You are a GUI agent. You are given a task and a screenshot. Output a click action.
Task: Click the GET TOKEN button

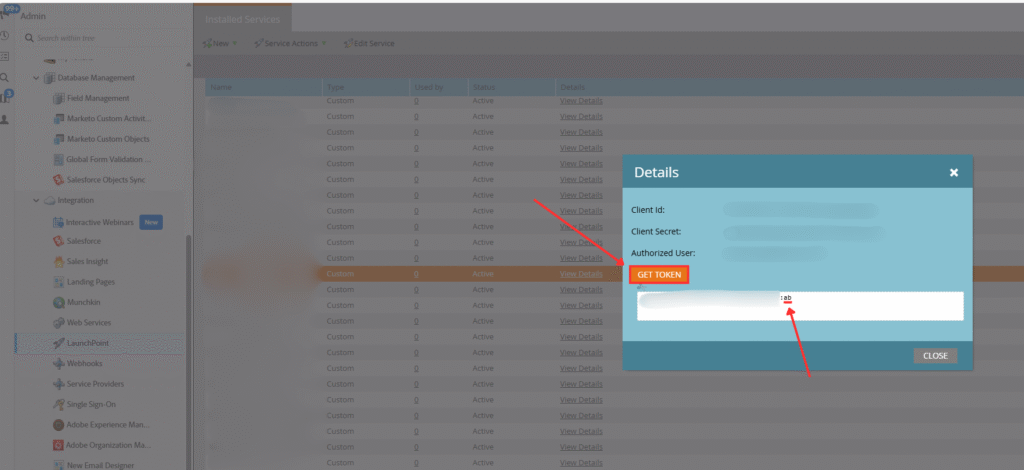659,275
